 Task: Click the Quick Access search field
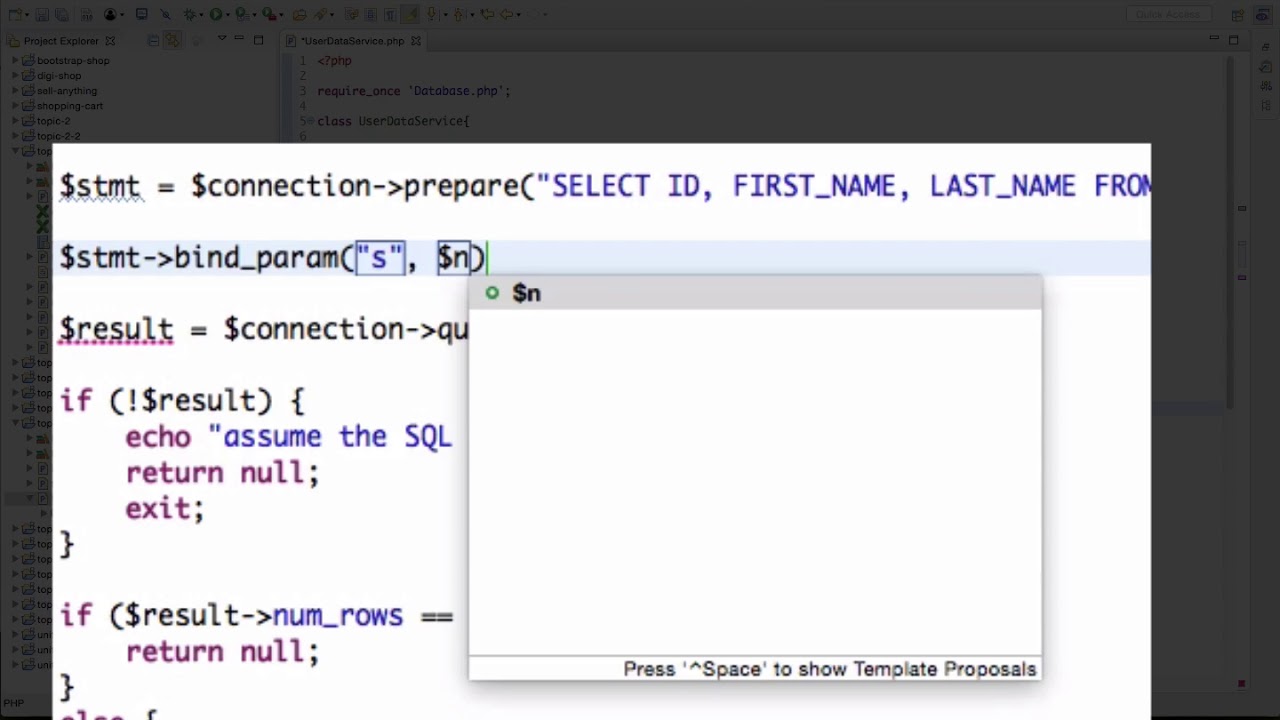pos(1168,14)
